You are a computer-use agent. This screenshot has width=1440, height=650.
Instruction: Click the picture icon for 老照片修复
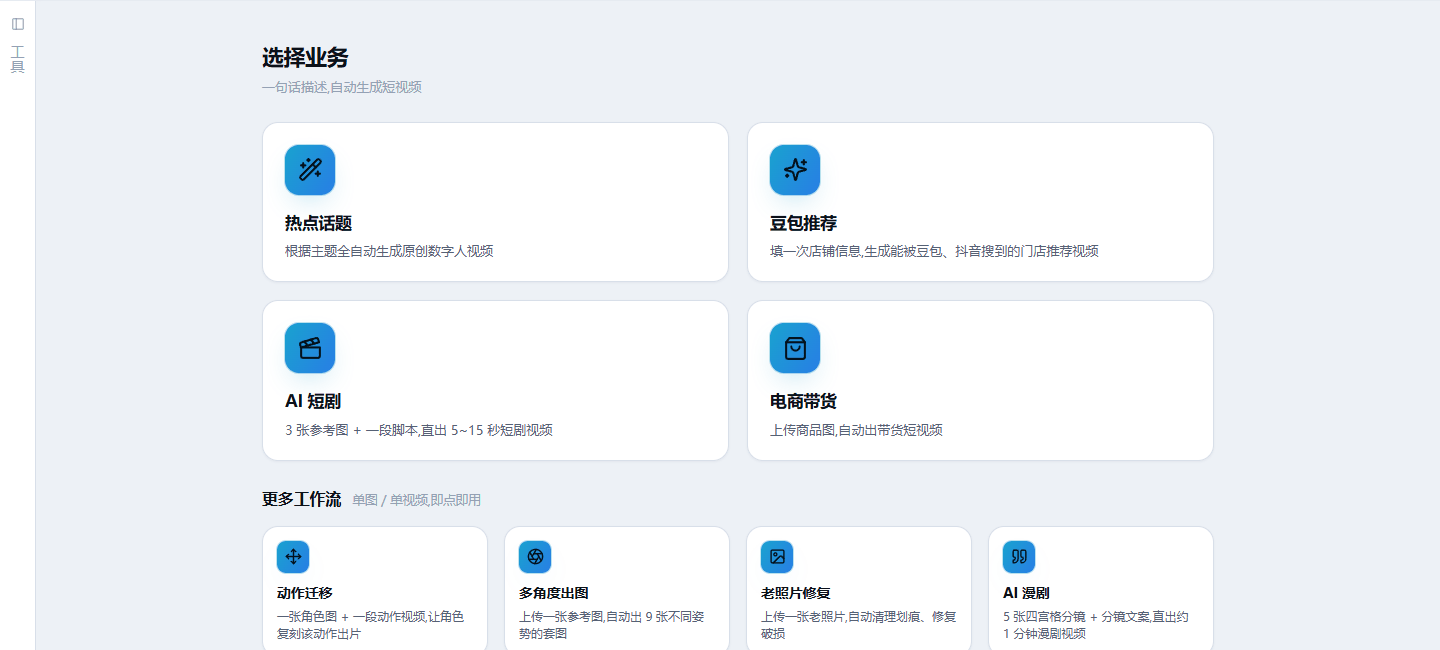tap(777, 557)
